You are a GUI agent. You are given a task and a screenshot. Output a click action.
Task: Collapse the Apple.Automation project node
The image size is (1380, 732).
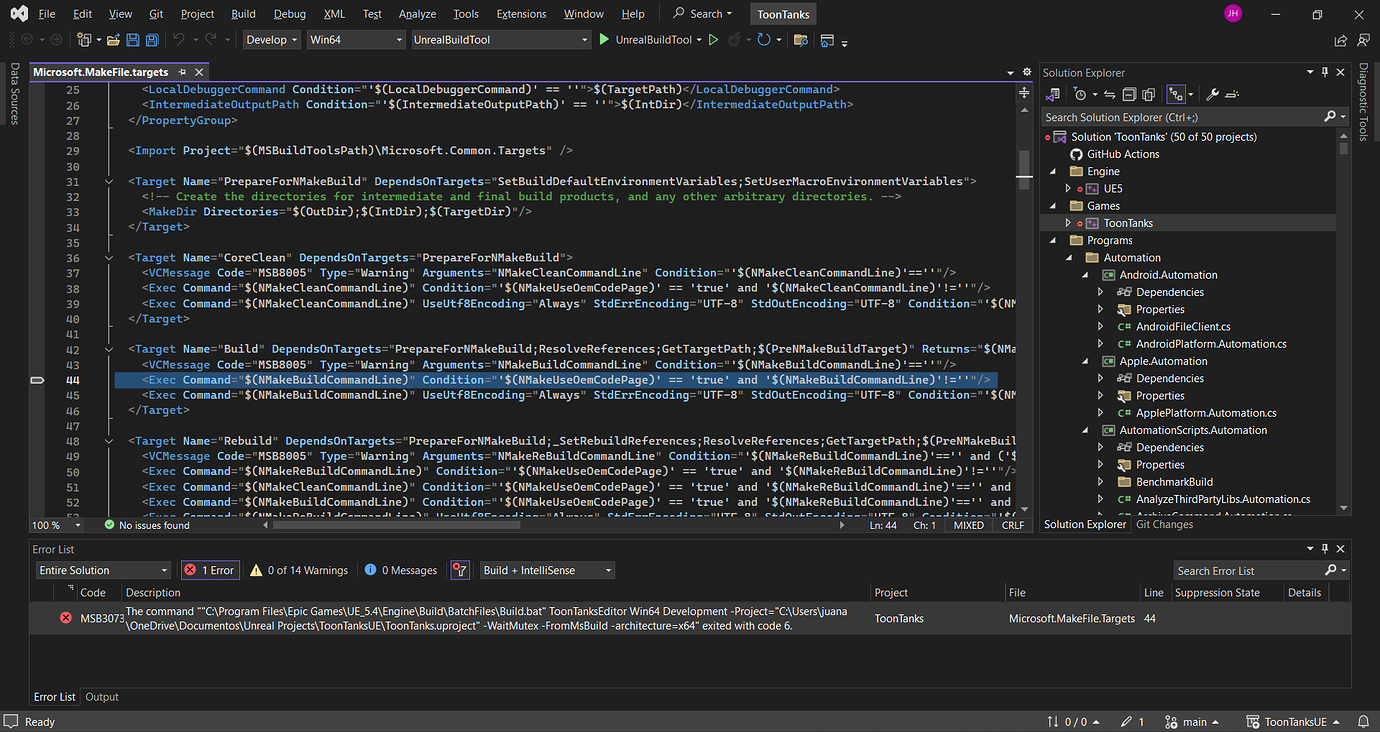[1084, 361]
